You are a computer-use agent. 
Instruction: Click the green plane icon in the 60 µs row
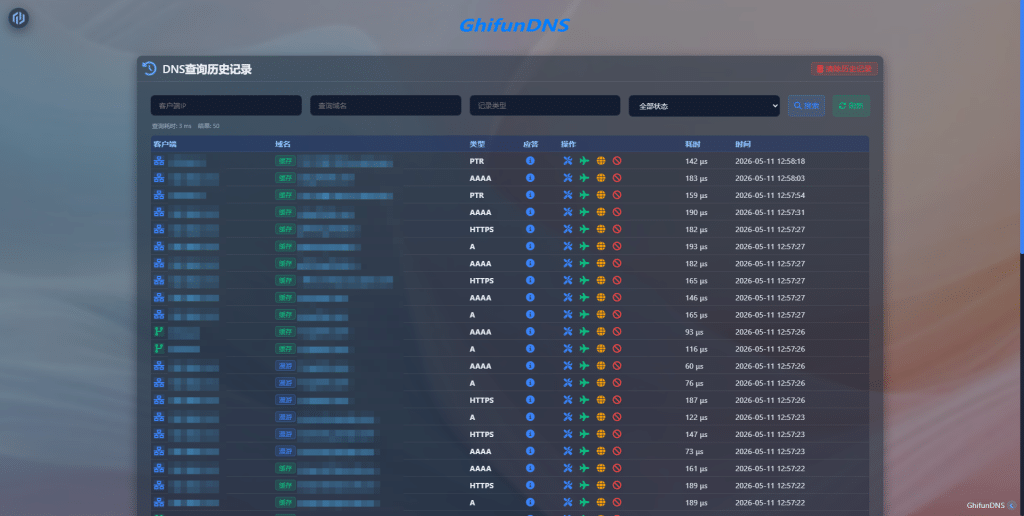click(584, 366)
